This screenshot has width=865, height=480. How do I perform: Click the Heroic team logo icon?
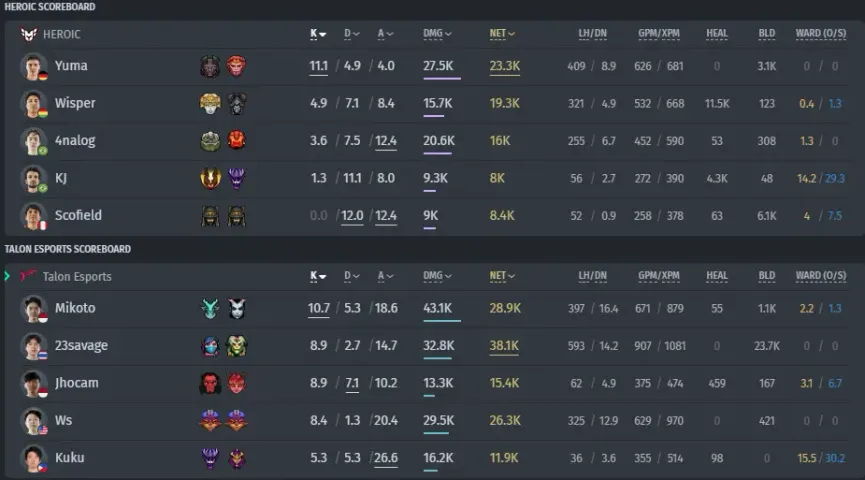(29, 34)
